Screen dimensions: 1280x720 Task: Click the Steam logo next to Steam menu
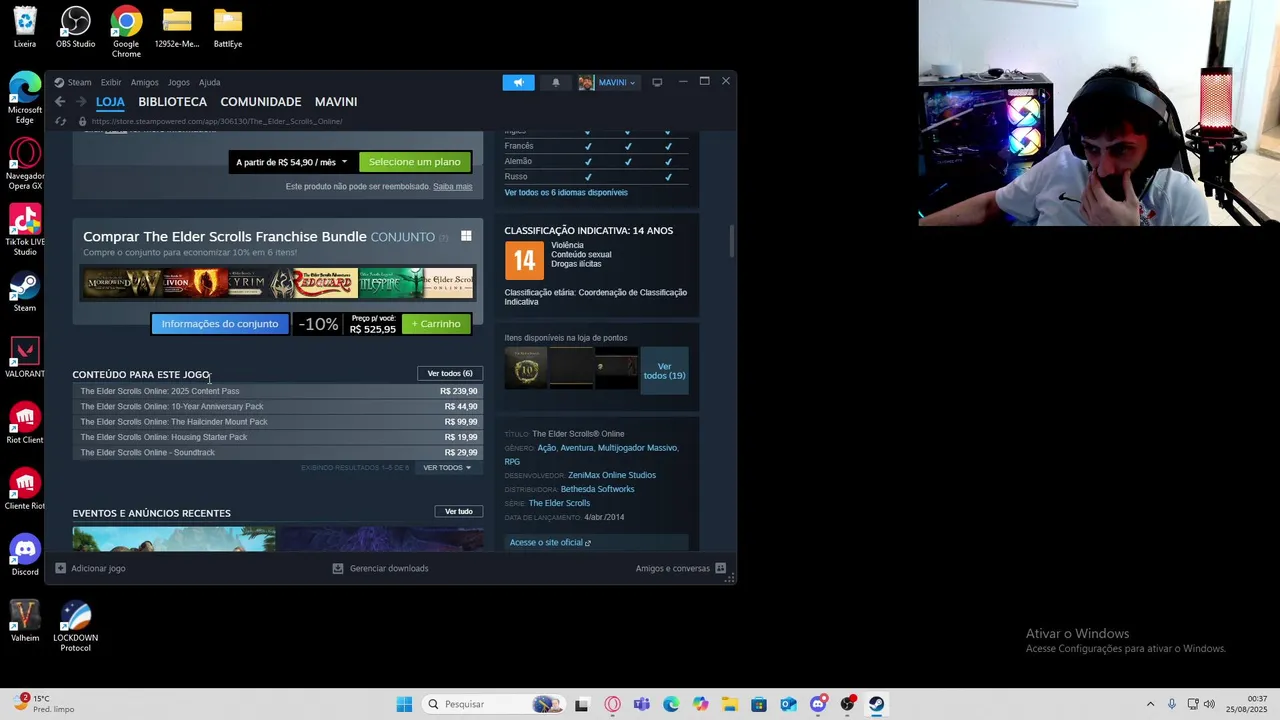[59, 82]
